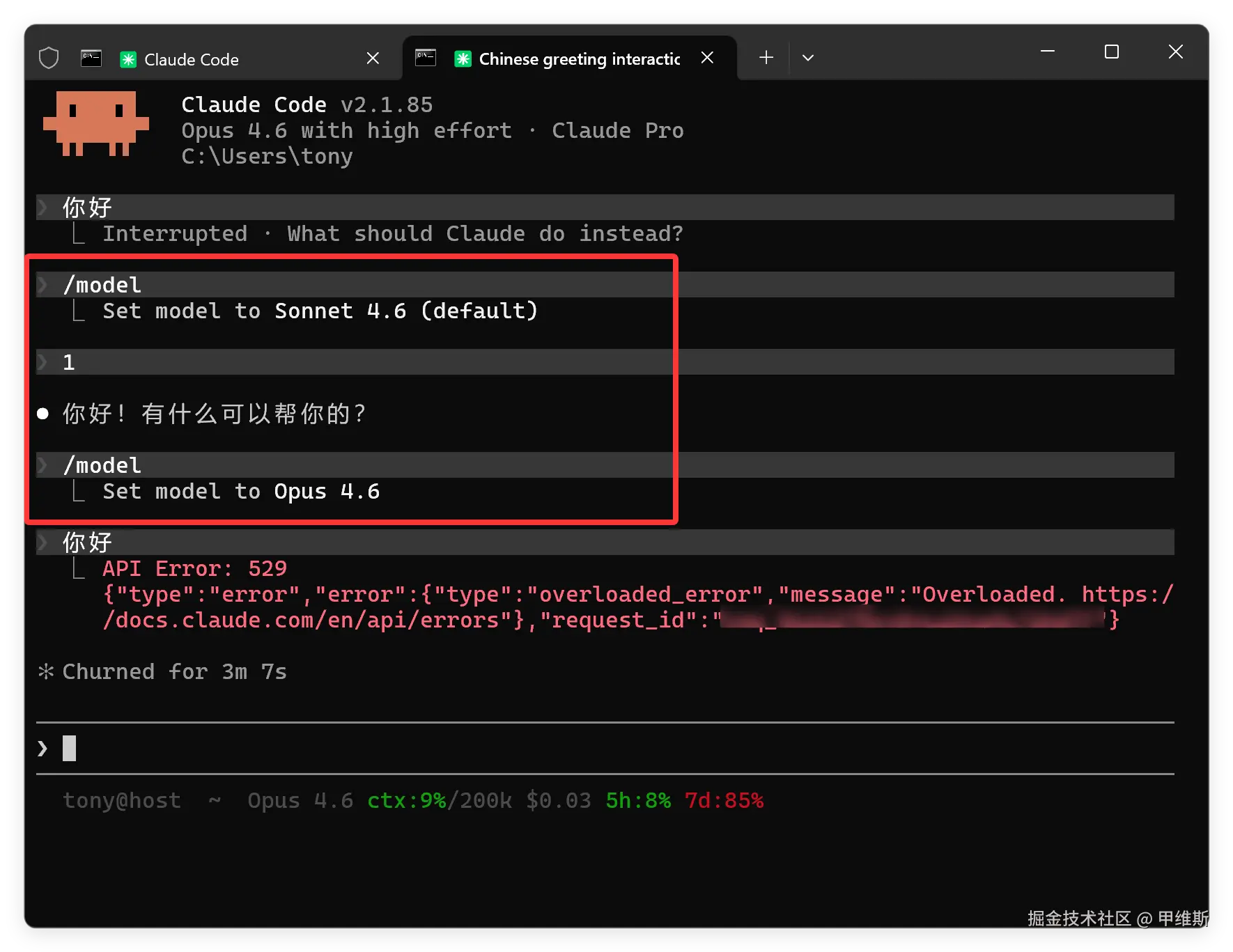Click the green asterisk on Chinese greeting tab
1233x952 pixels.
(x=463, y=59)
